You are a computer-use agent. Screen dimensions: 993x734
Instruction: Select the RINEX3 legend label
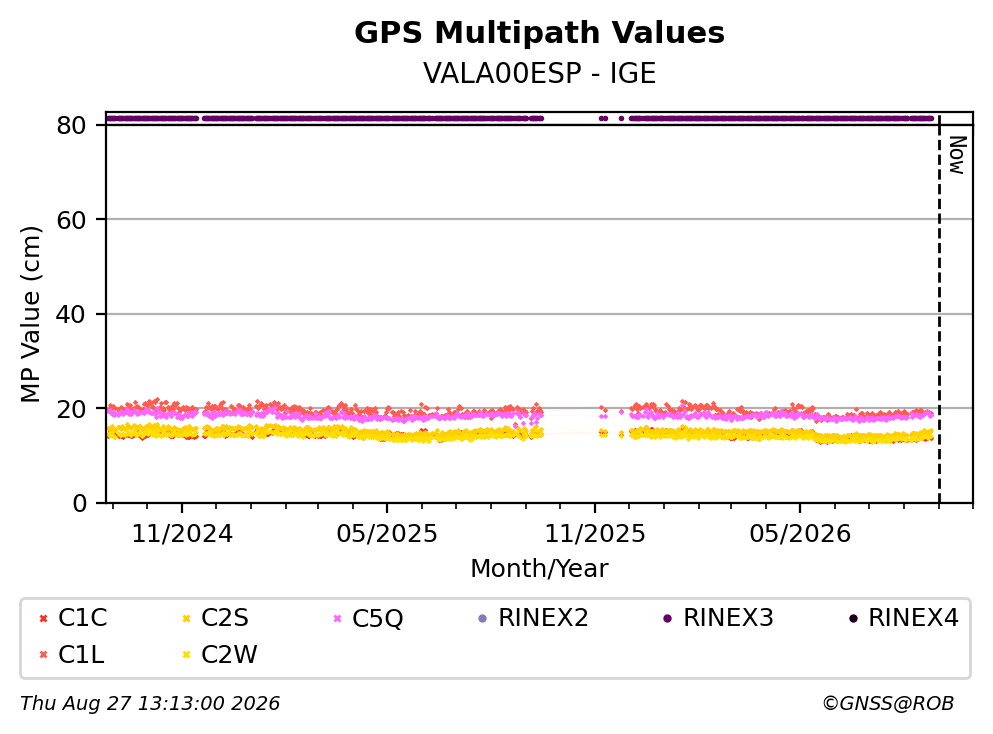[x=728, y=618]
